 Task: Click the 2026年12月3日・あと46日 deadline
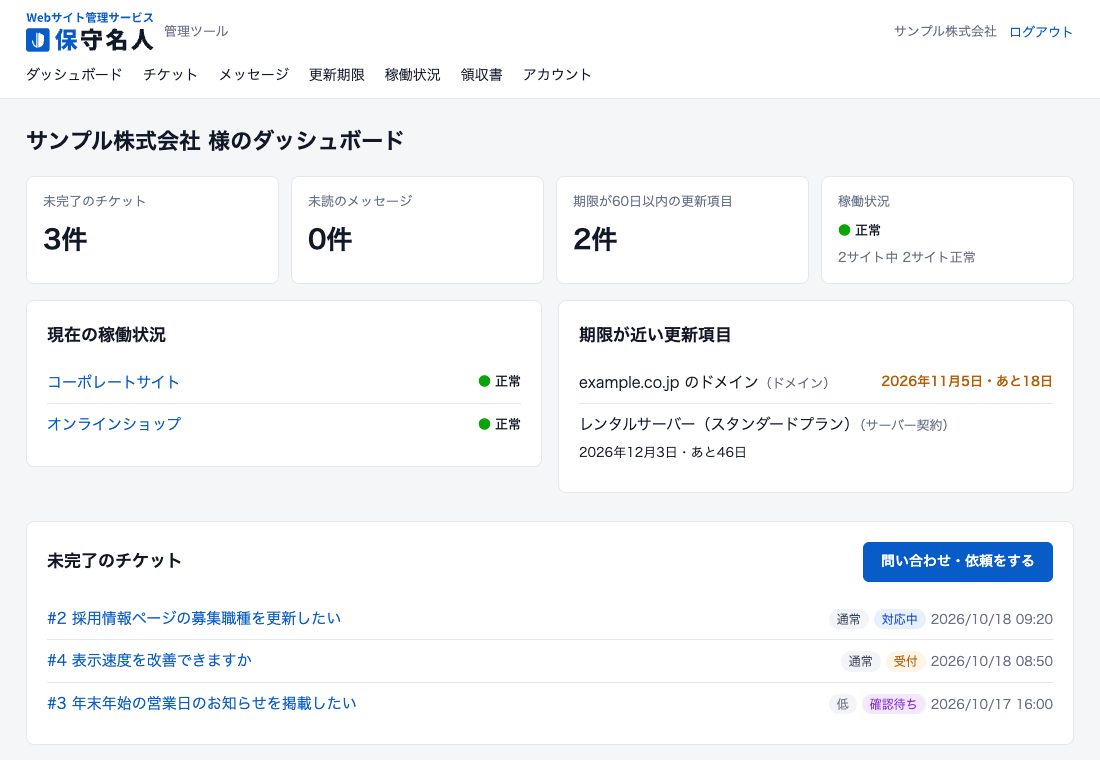pos(662,453)
